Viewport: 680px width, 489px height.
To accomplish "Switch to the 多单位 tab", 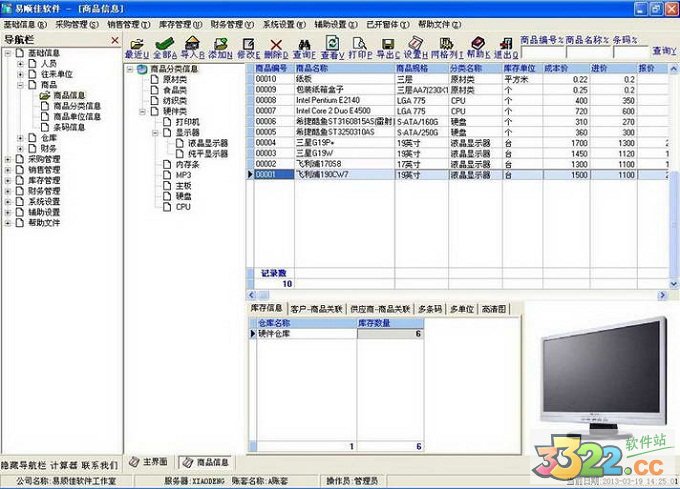I will pyautogui.click(x=462, y=309).
